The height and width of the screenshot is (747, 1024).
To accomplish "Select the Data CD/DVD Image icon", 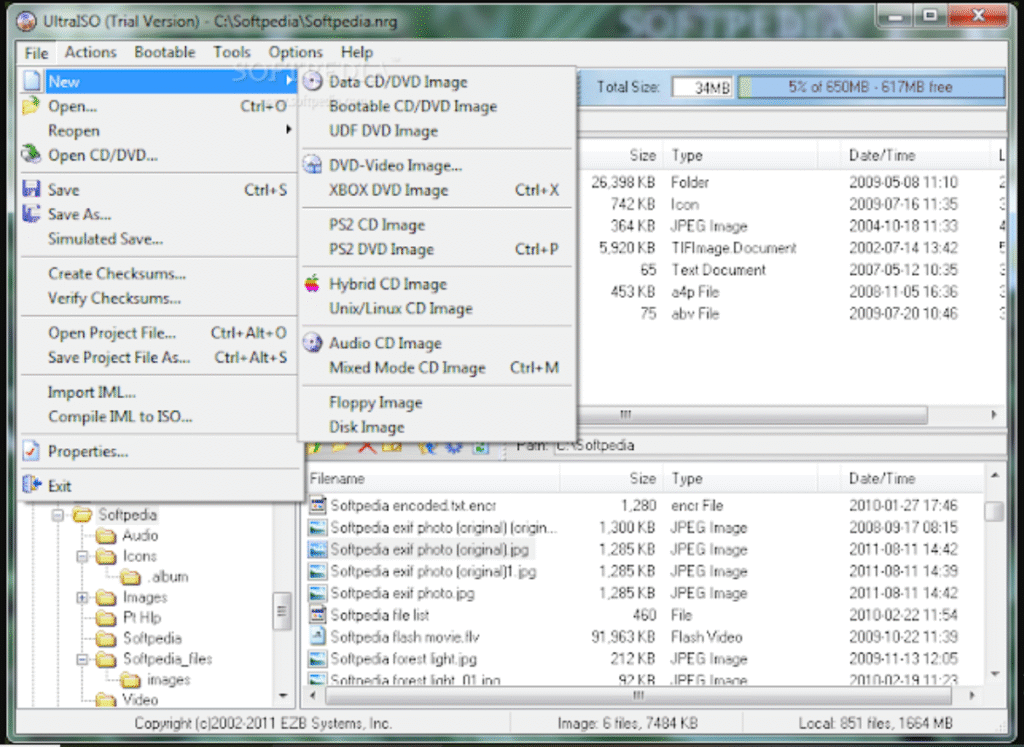I will pyautogui.click(x=312, y=82).
